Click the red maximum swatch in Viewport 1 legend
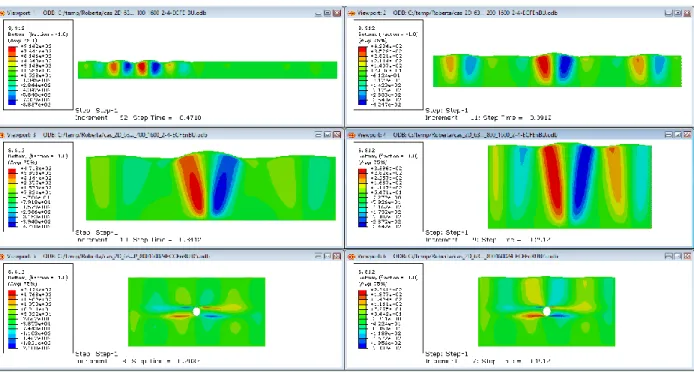The height and width of the screenshot is (372, 694). pos(12,48)
